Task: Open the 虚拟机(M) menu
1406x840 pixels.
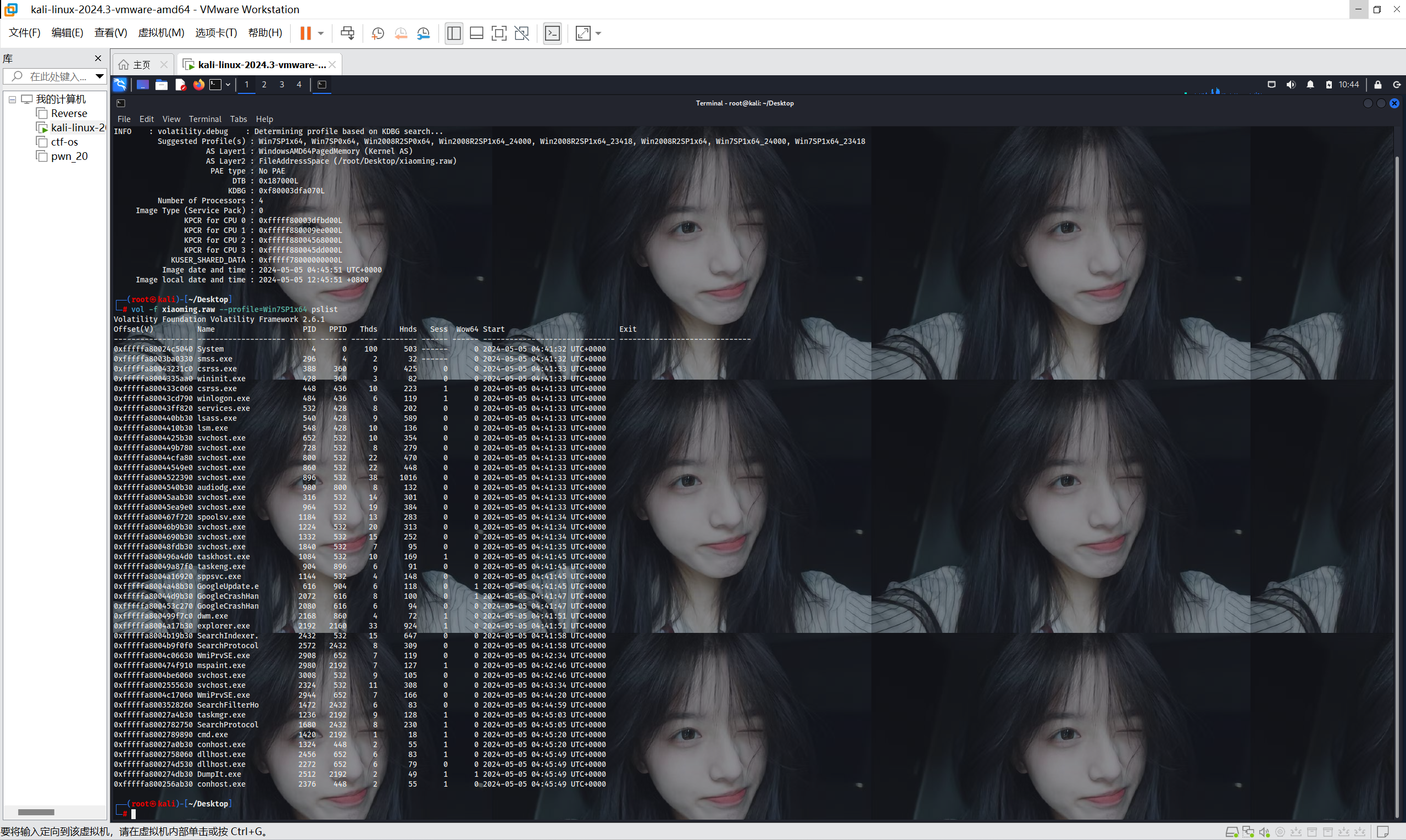Action: (x=161, y=33)
